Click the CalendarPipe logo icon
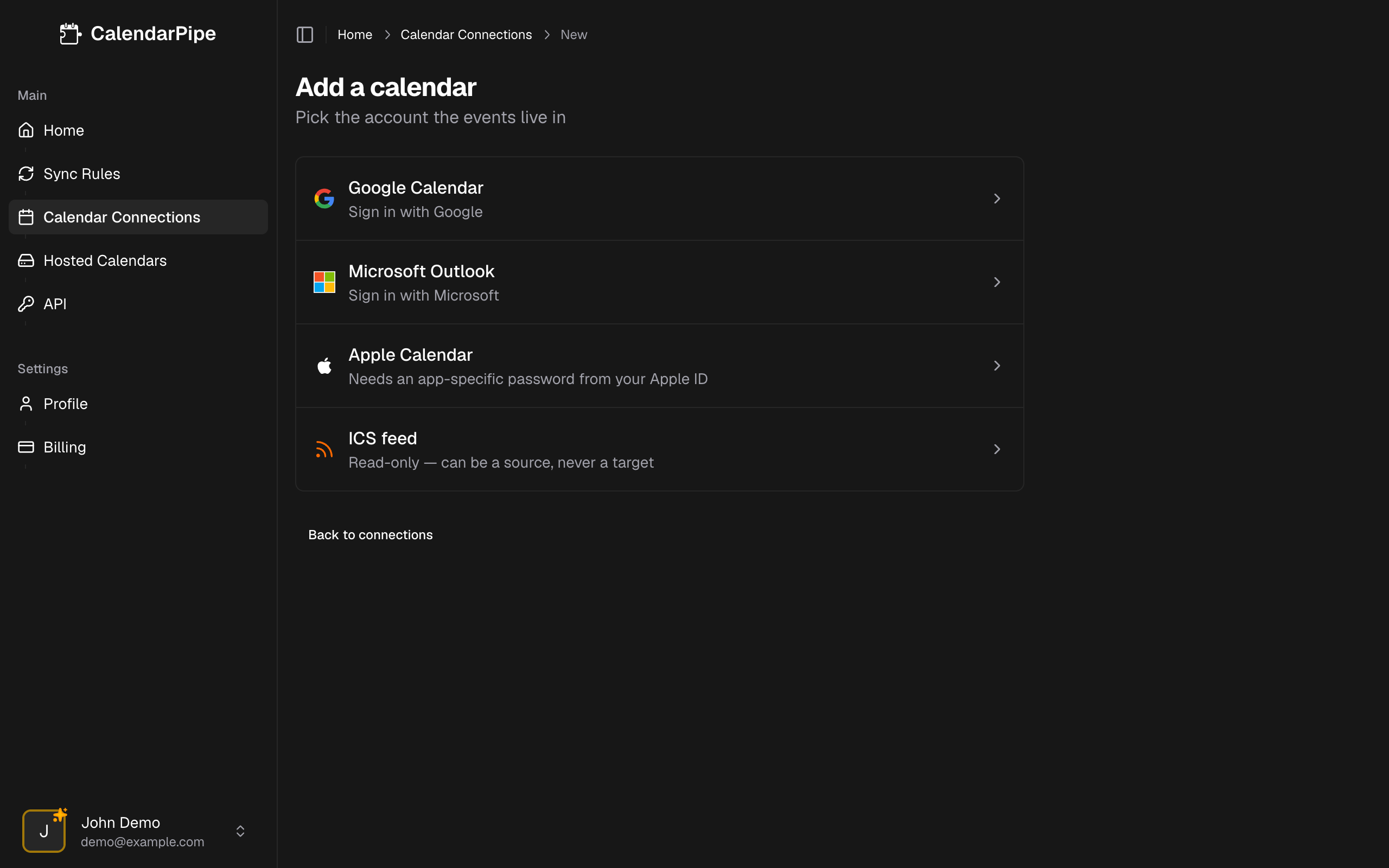Screen dimensions: 1389x868 point(71,34)
